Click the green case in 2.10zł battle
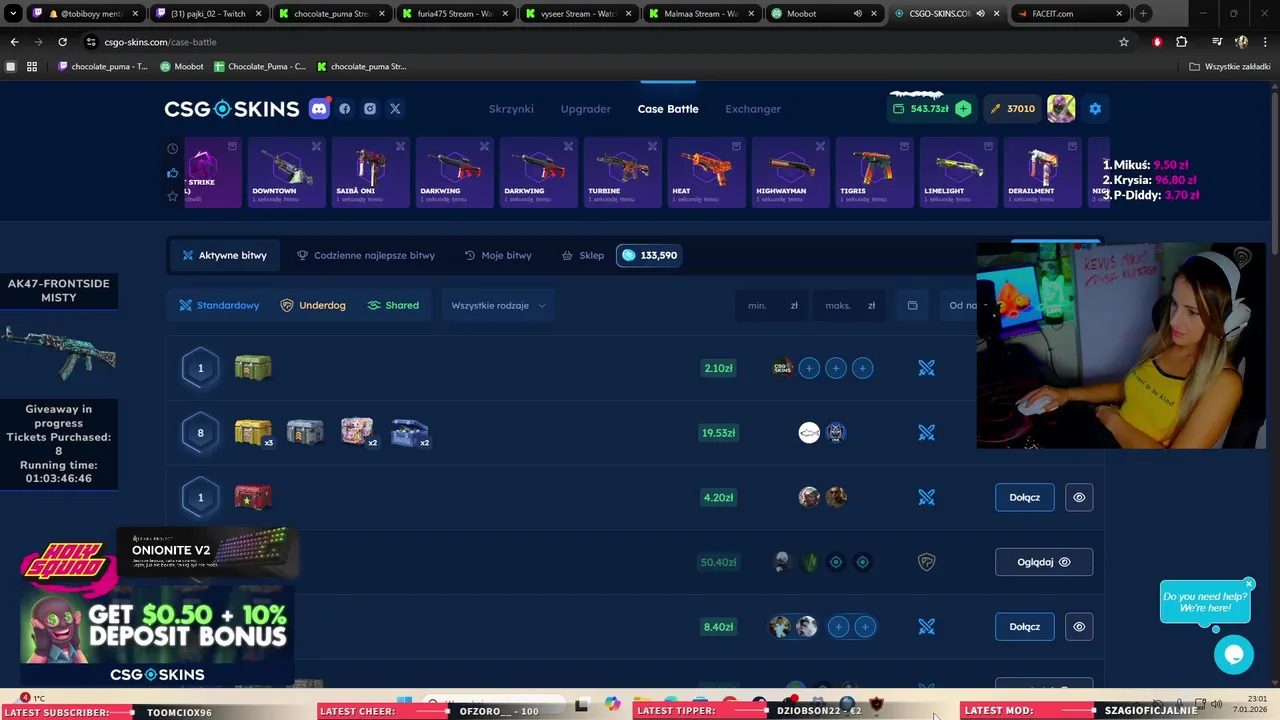The width and height of the screenshot is (1280, 720). click(x=253, y=368)
